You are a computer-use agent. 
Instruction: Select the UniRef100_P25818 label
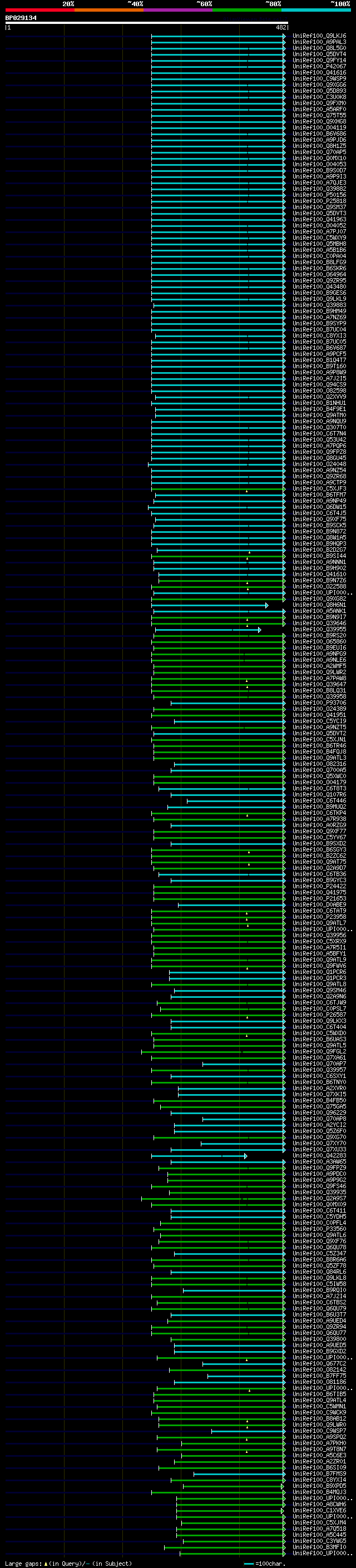[319, 201]
